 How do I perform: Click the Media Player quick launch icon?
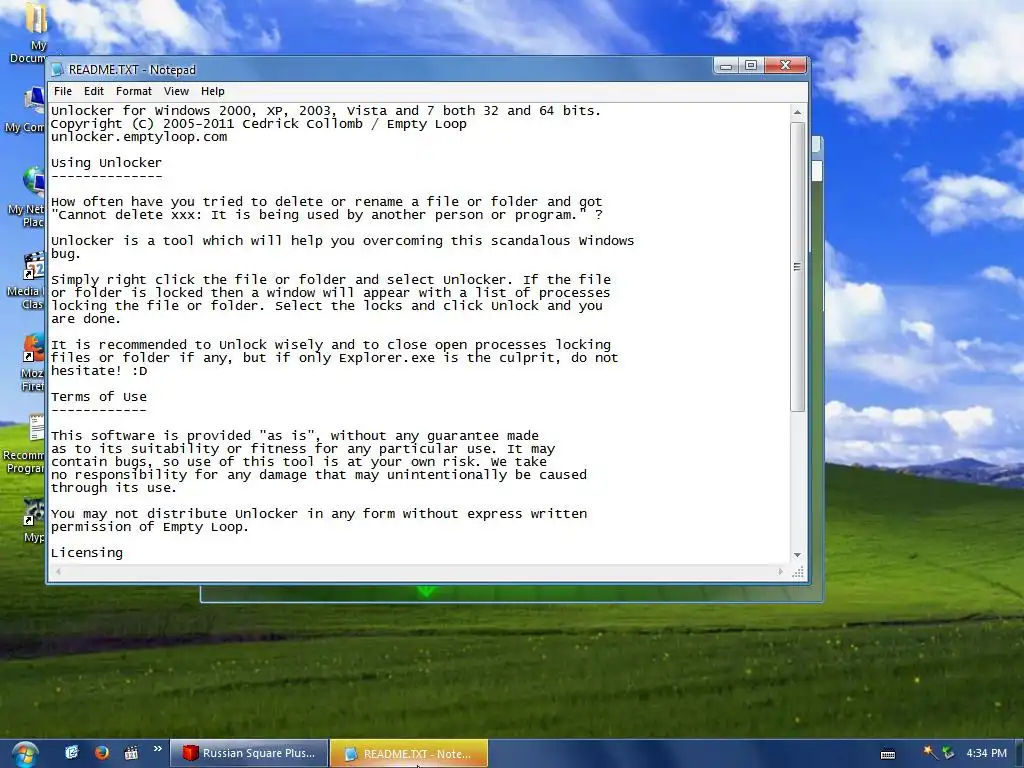(x=131, y=752)
